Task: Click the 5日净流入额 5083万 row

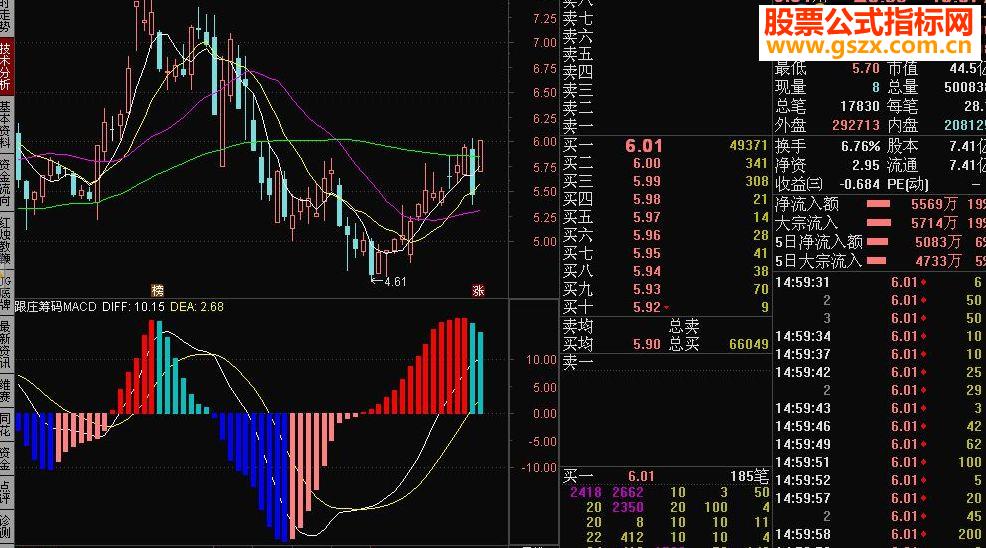Action: click(880, 242)
